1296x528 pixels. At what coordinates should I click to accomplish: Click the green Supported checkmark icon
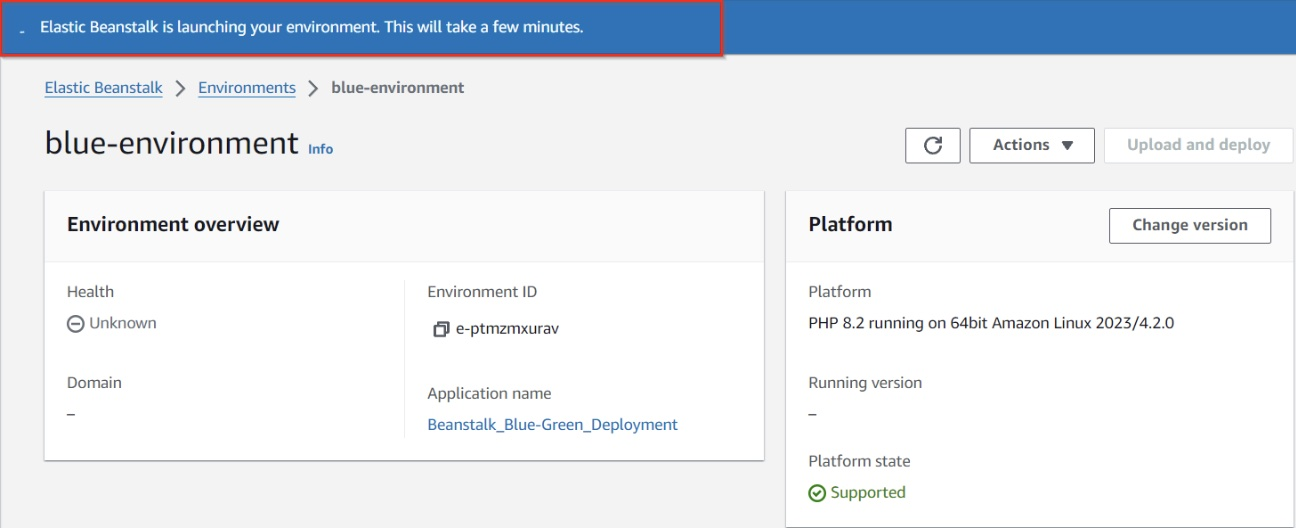click(x=817, y=493)
